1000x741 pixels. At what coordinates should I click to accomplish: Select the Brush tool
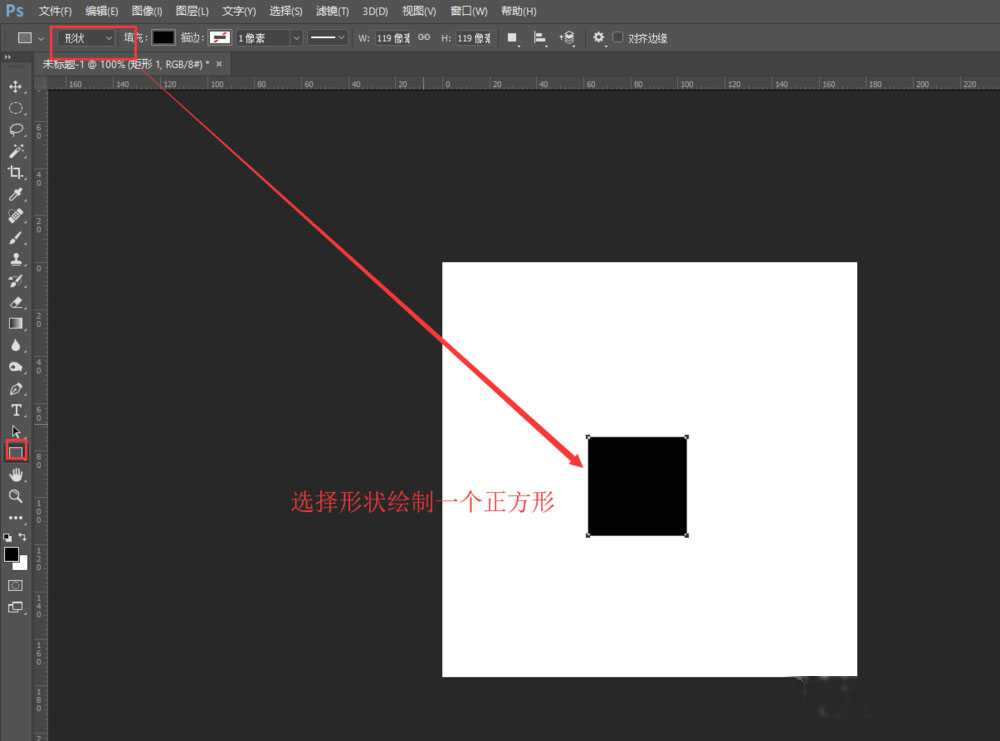(15, 237)
